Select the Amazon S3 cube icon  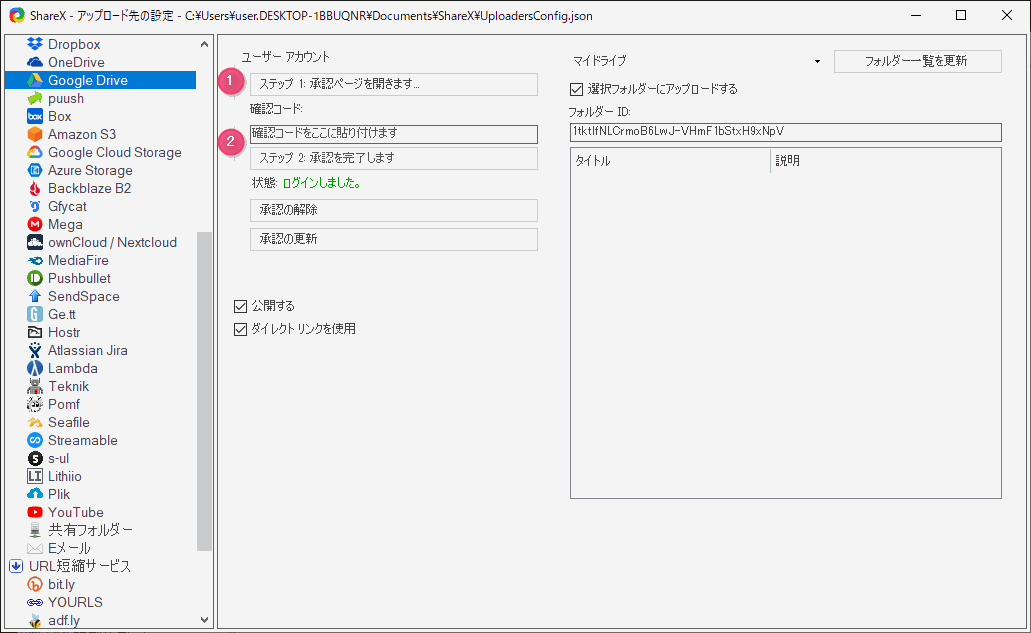(x=35, y=134)
